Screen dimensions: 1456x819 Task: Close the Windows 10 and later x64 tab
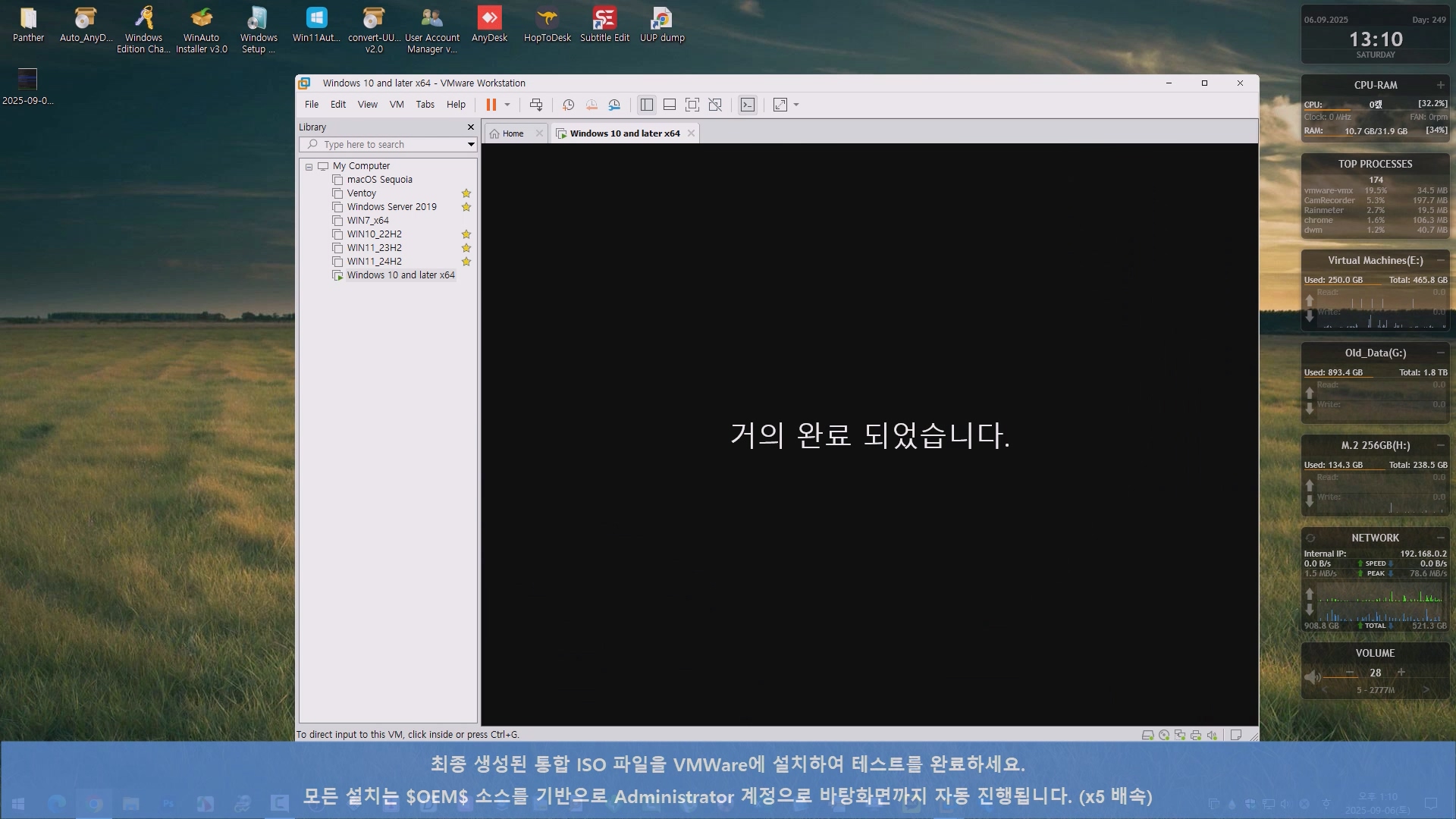(x=691, y=133)
